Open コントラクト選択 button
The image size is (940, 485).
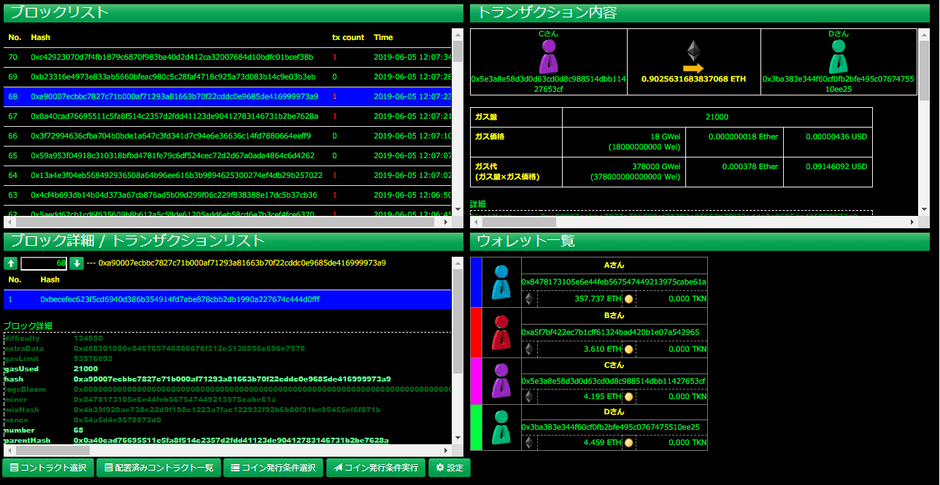(48, 468)
